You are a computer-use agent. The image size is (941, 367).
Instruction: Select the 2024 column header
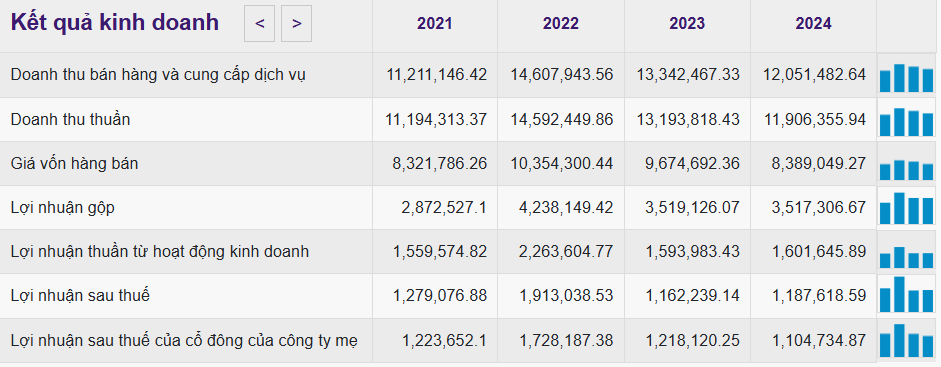pos(813,23)
